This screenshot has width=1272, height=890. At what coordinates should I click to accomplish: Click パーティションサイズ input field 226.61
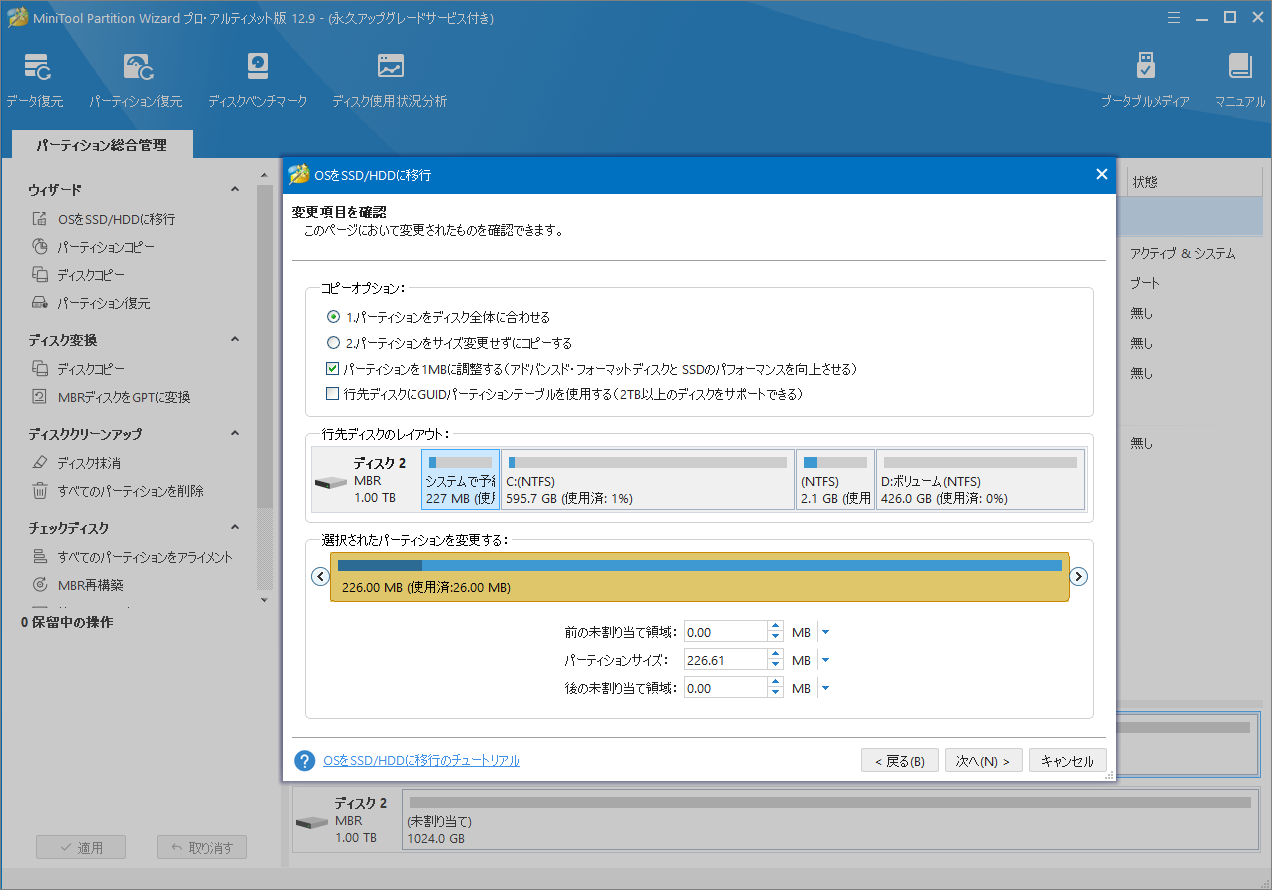click(725, 660)
